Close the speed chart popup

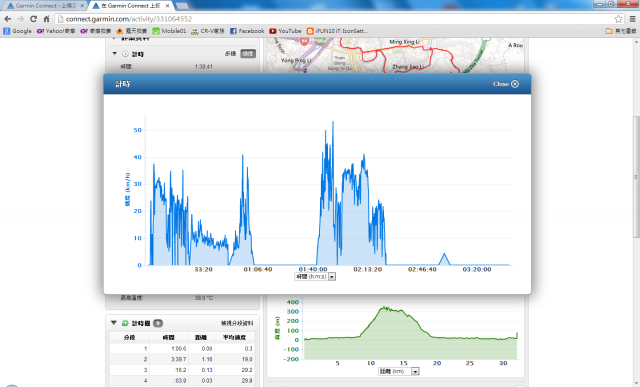coord(506,84)
